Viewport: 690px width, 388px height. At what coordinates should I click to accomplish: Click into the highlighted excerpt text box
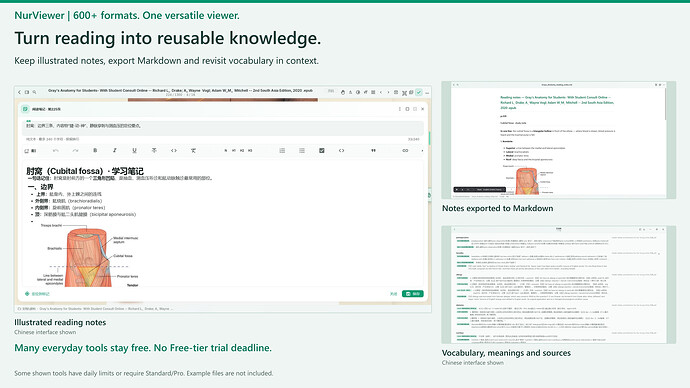[223, 128]
